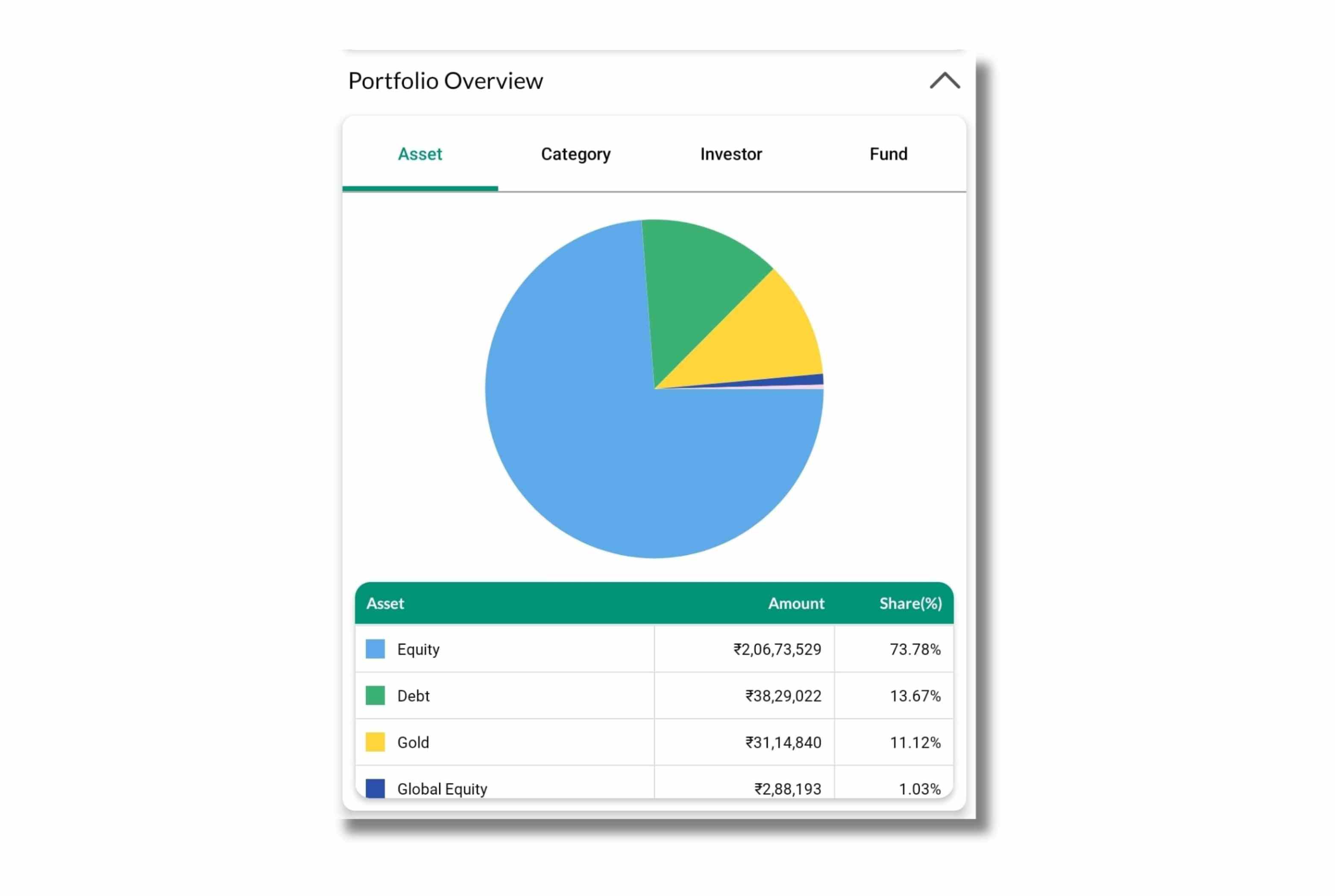Click the Equity blue color swatch

[x=375, y=649]
